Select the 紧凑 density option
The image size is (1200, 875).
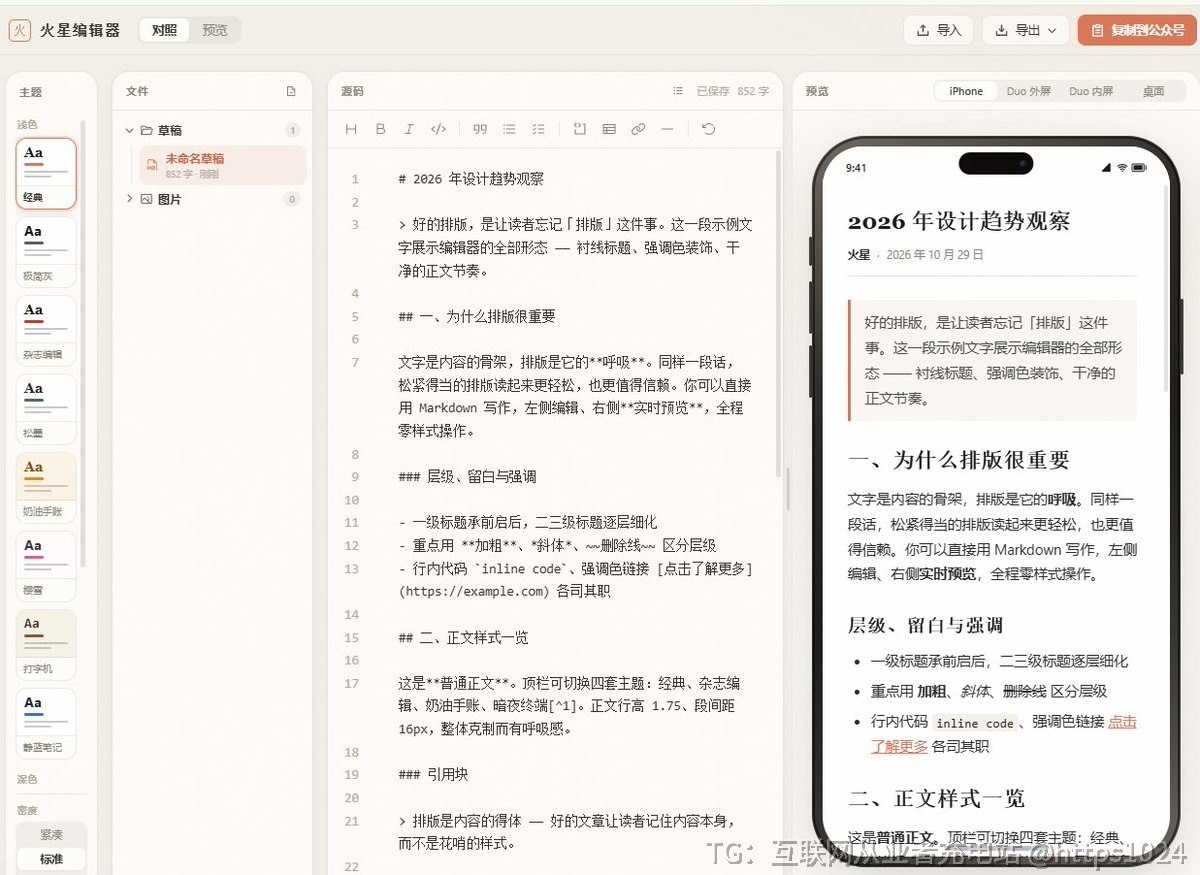pyautogui.click(x=51, y=834)
